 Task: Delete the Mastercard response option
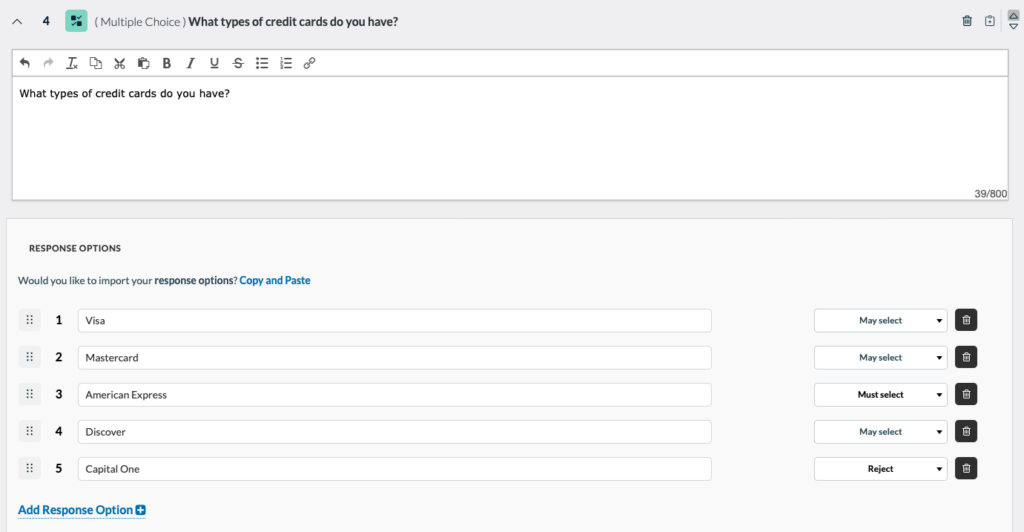point(966,357)
